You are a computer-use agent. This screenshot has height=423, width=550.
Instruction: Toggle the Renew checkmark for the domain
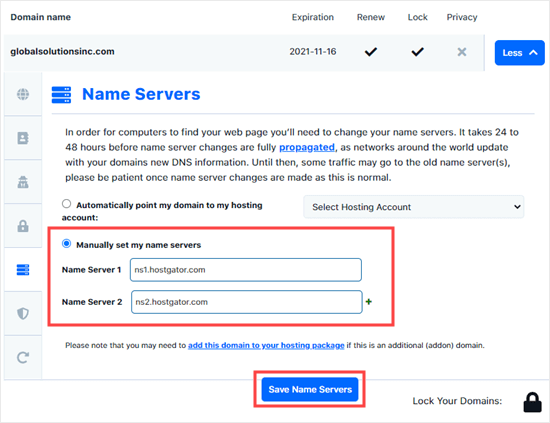370,52
